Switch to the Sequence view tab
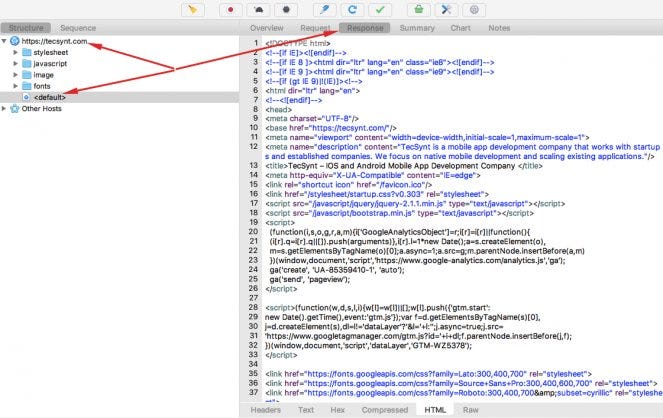This screenshot has height=418, width=663. click(x=78, y=28)
